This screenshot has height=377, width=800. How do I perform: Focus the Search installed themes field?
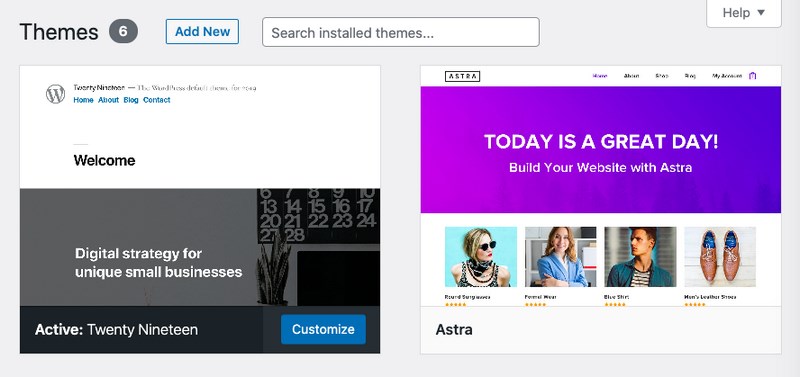coord(401,32)
